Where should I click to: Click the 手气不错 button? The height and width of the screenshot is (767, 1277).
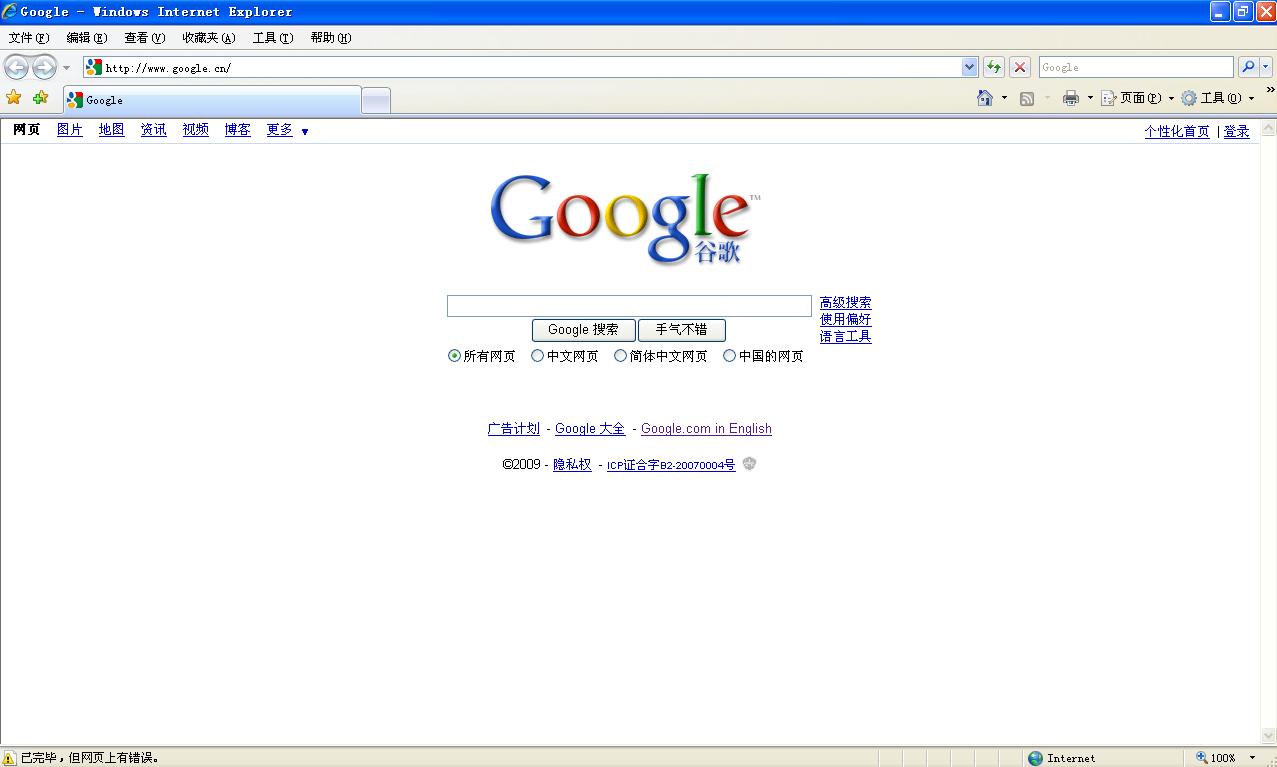[x=681, y=330]
